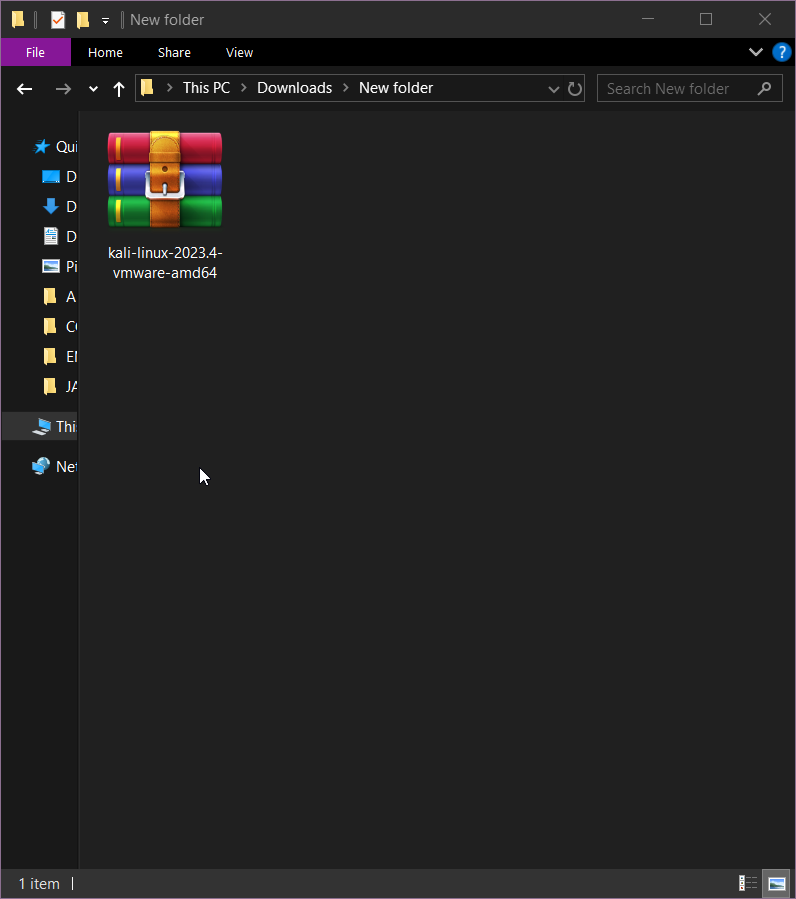Expand the ribbon with the chevron
This screenshot has width=796, height=899.
(755, 52)
